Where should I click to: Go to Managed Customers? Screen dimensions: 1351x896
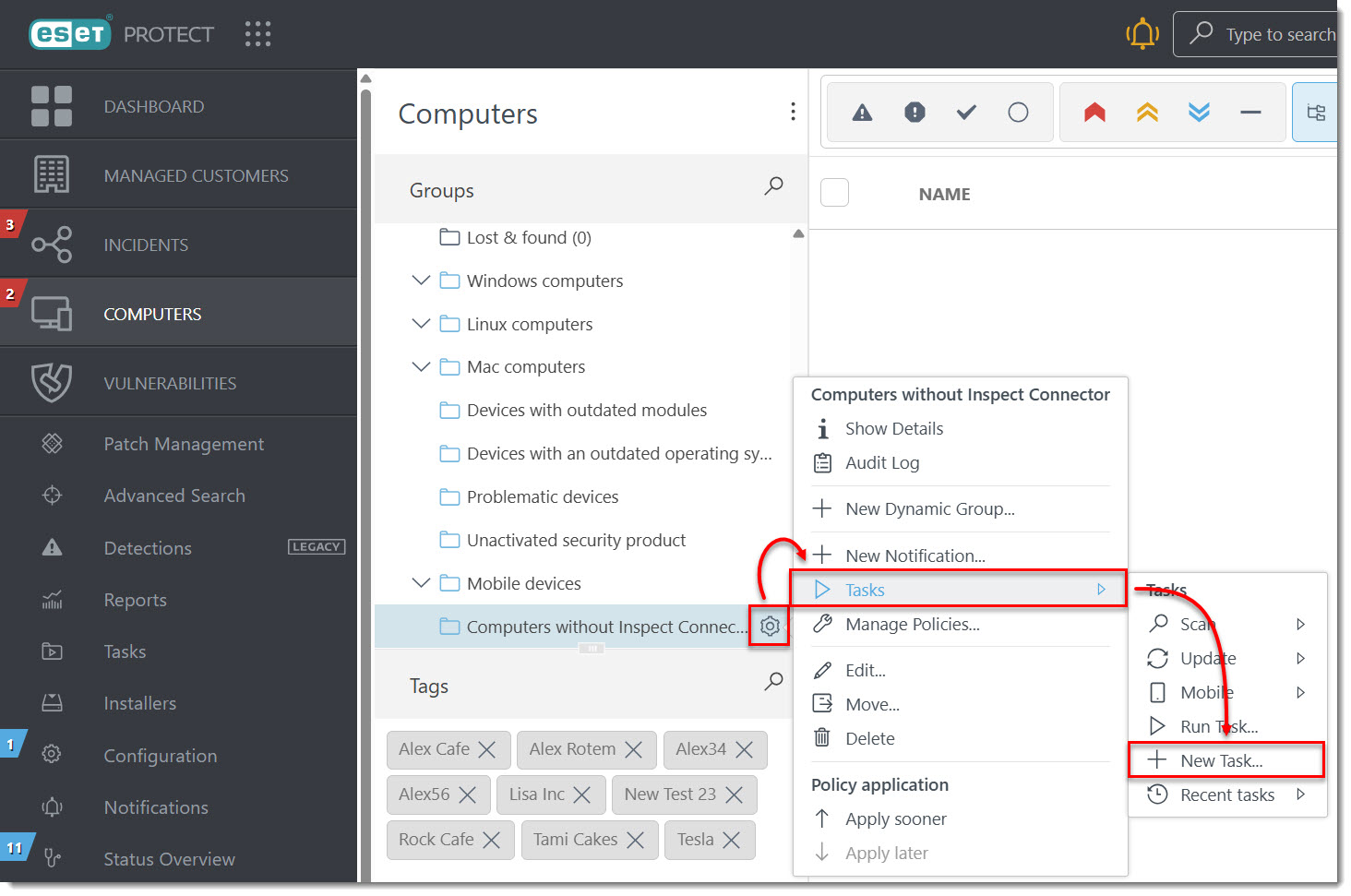click(x=178, y=175)
